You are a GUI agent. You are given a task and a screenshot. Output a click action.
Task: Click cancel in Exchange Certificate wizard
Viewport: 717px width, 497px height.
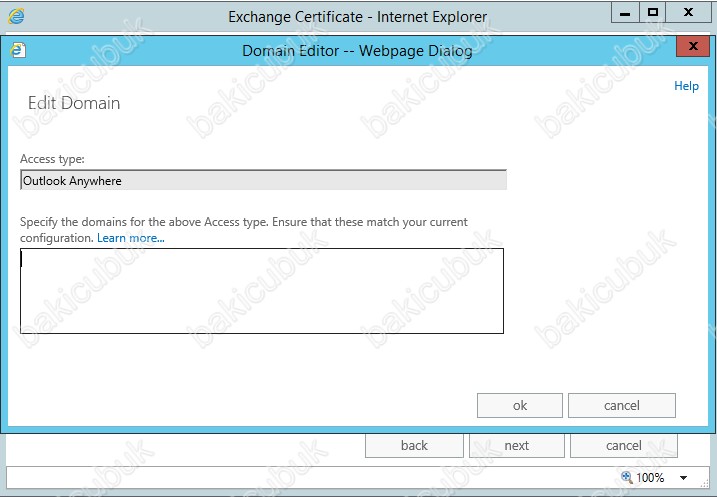[624, 445]
